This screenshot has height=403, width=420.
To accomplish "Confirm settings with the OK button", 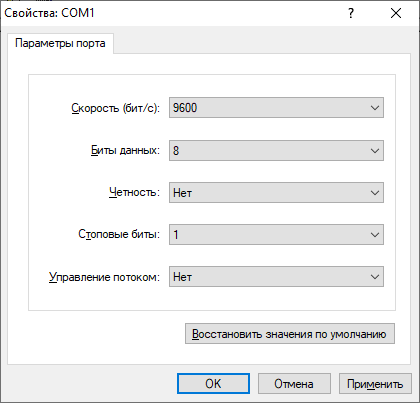I will pyautogui.click(x=213, y=384).
